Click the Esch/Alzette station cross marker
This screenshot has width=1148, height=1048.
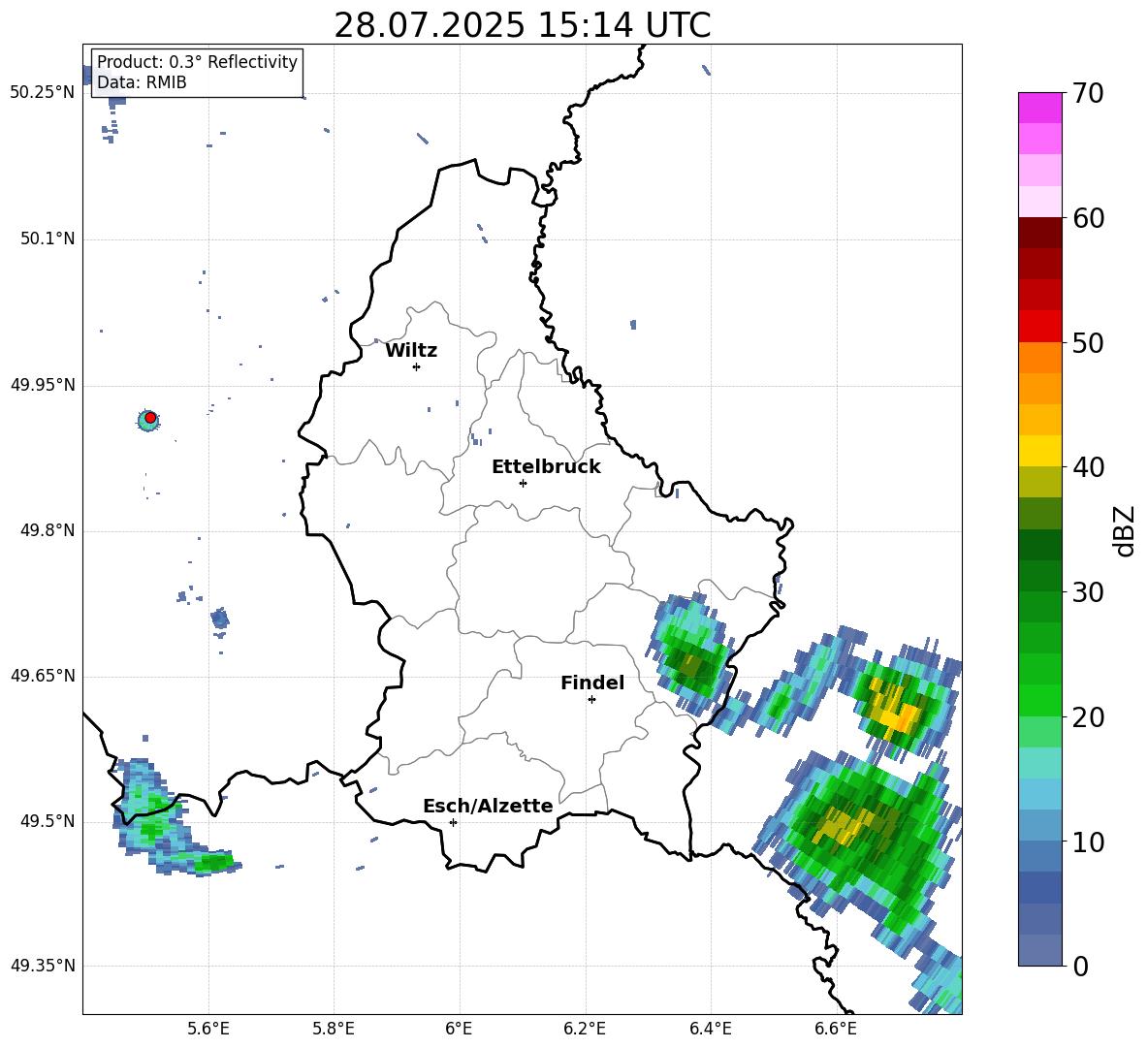tap(453, 822)
